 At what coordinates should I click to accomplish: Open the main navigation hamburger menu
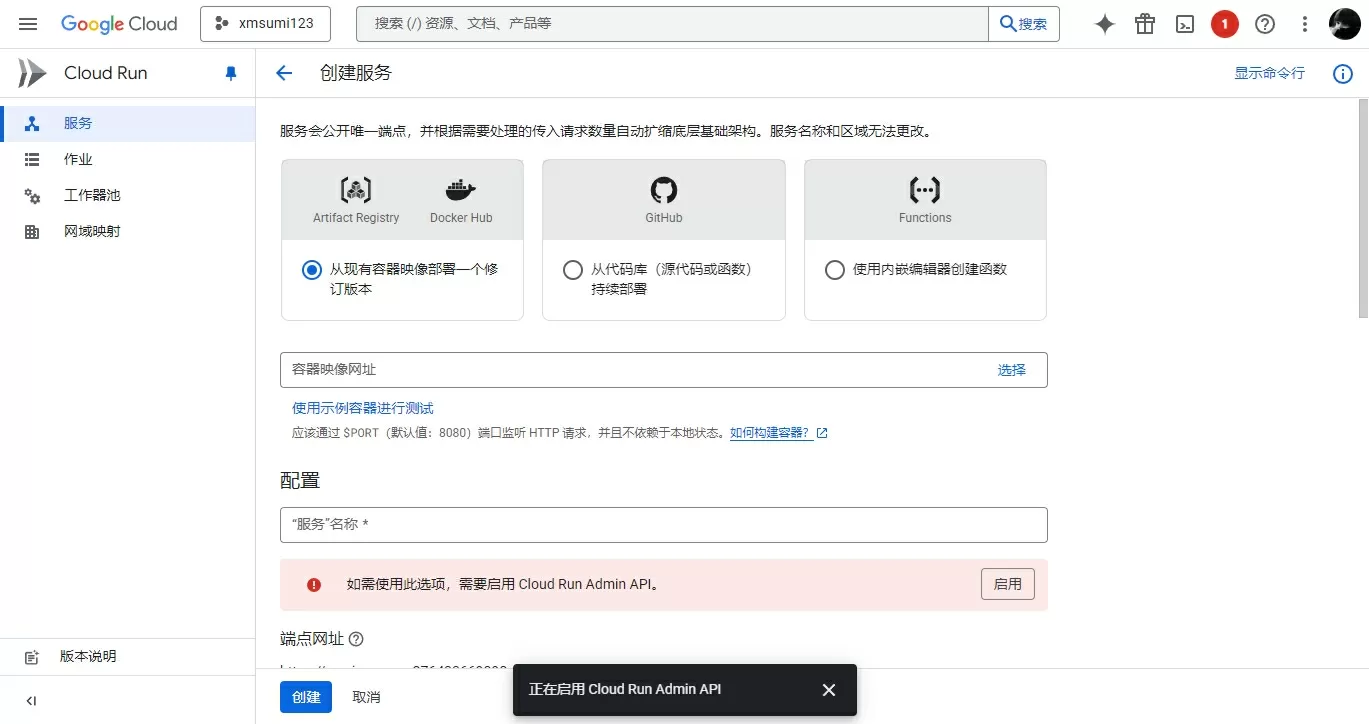(28, 24)
